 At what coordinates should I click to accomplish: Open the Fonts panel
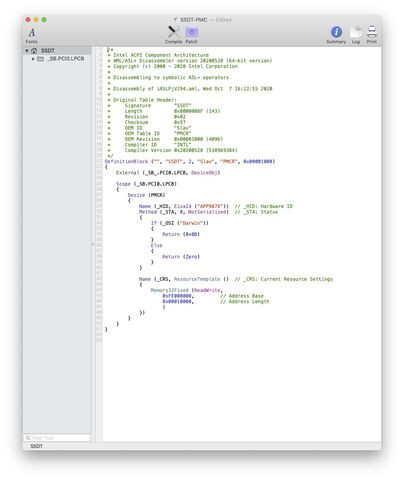click(x=32, y=35)
